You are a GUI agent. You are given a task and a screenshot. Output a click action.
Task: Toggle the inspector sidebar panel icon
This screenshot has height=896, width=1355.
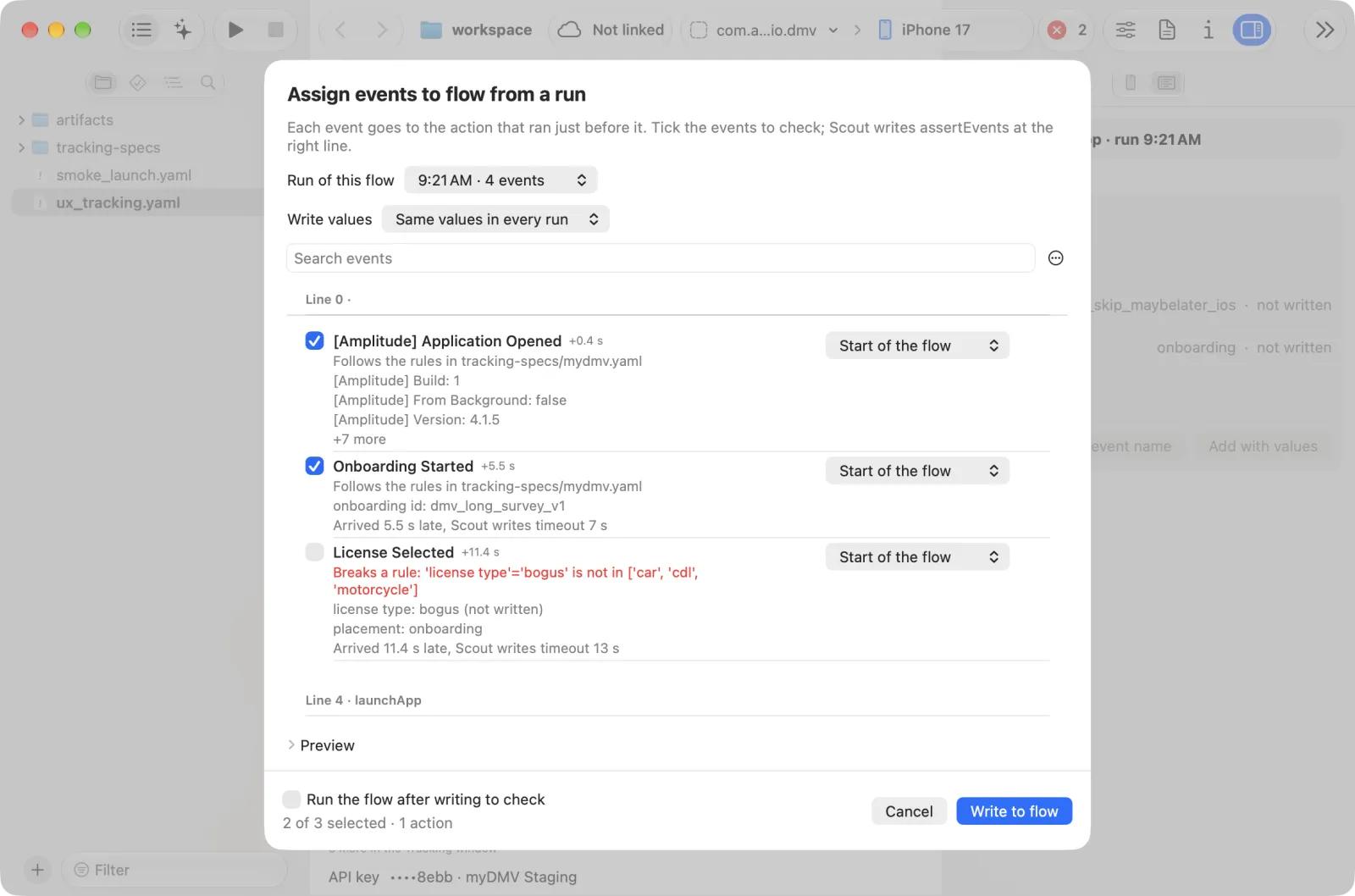point(1252,30)
